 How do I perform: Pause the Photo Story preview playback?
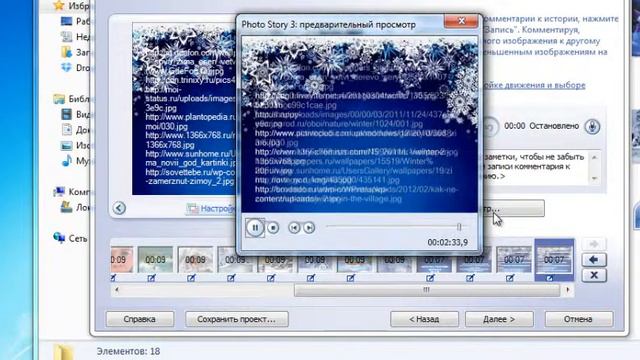[255, 227]
